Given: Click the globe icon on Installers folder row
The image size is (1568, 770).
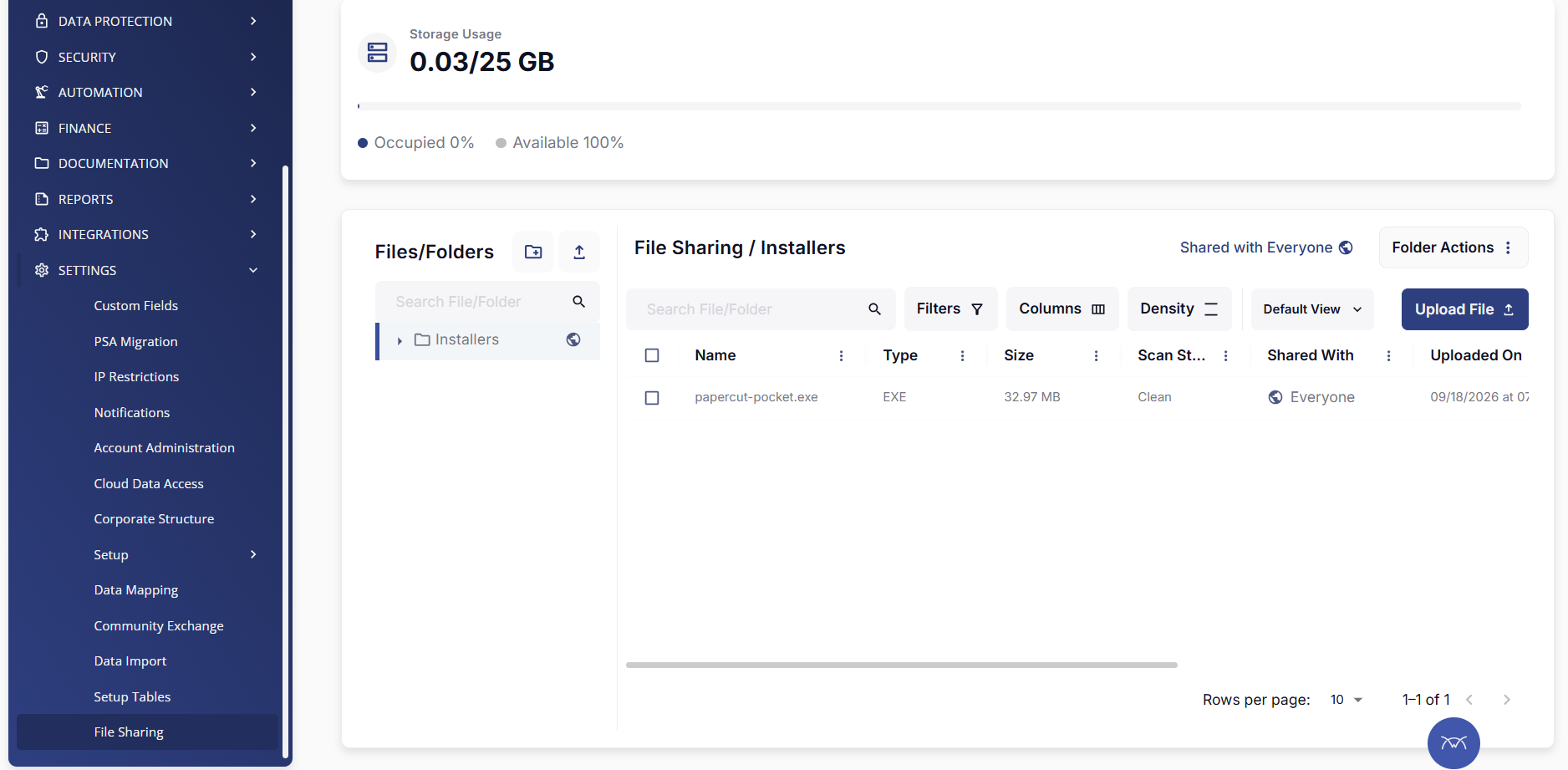Looking at the screenshot, I should click(x=573, y=339).
